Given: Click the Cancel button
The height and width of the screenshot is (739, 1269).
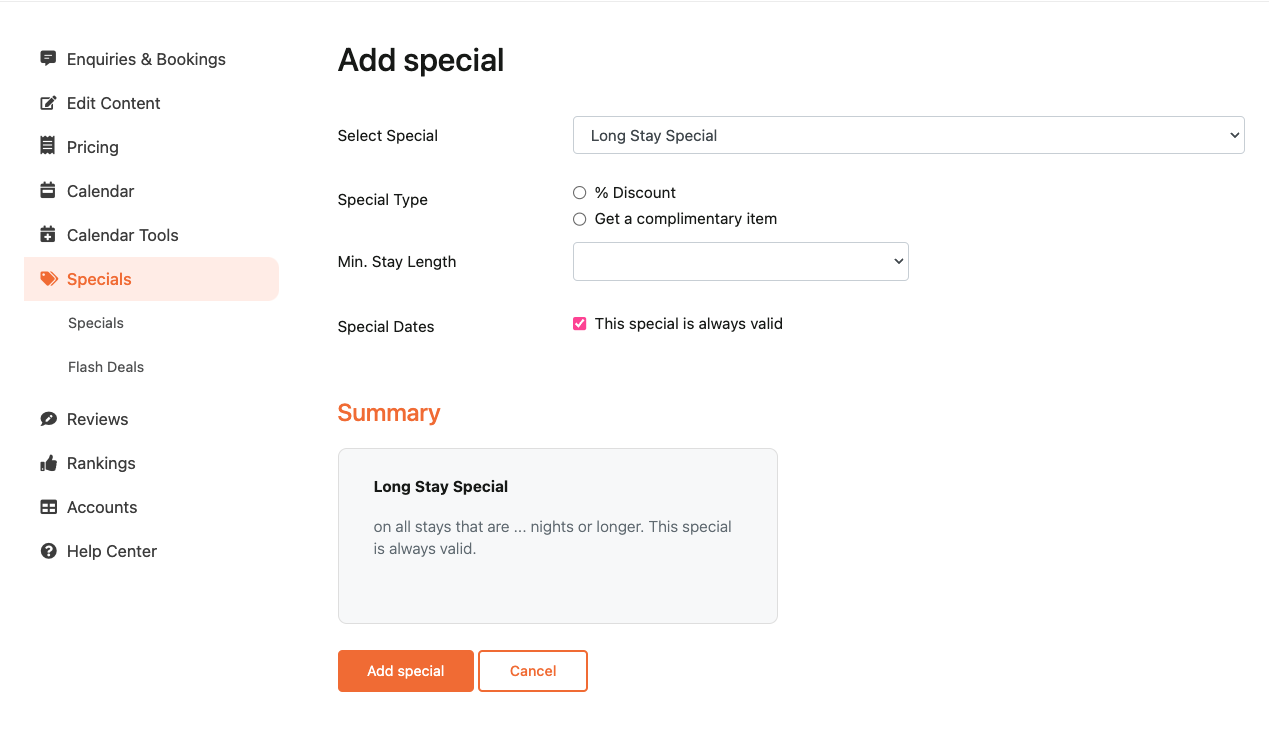Looking at the screenshot, I should [x=533, y=671].
